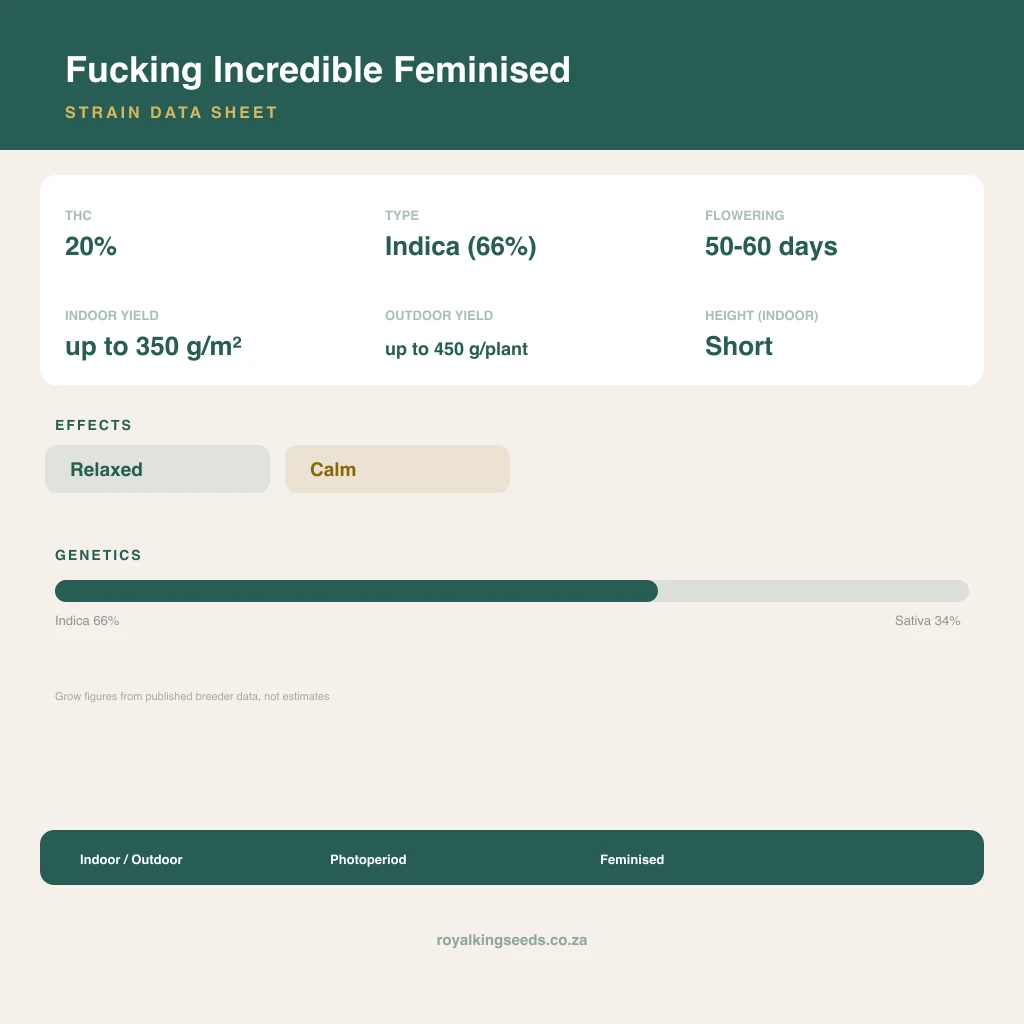Click the Indica 66% bar label
The width and height of the screenshot is (1024, 1024).
pyautogui.click(x=87, y=620)
